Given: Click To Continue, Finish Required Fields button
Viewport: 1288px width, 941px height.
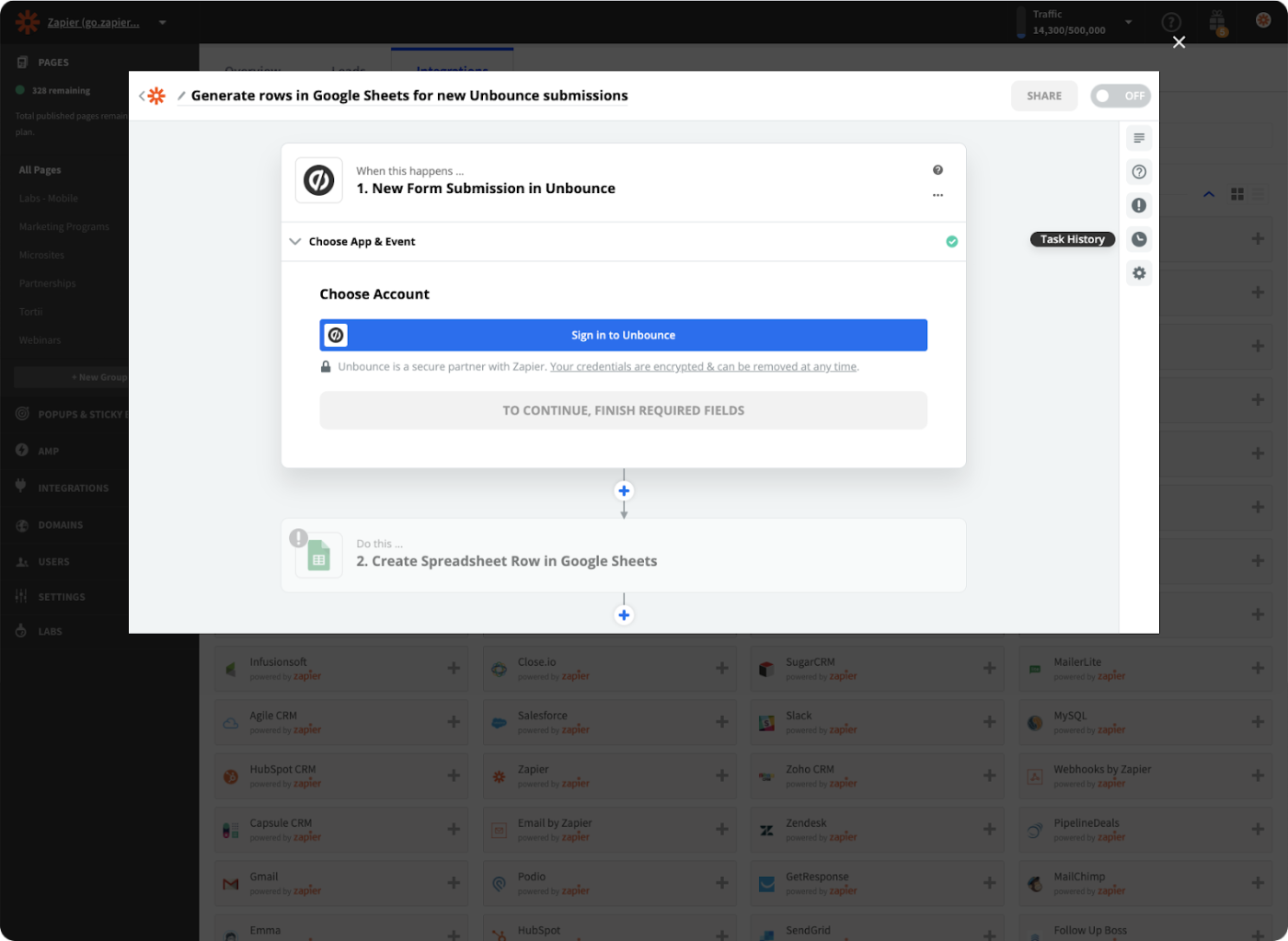Looking at the screenshot, I should pyautogui.click(x=623, y=410).
